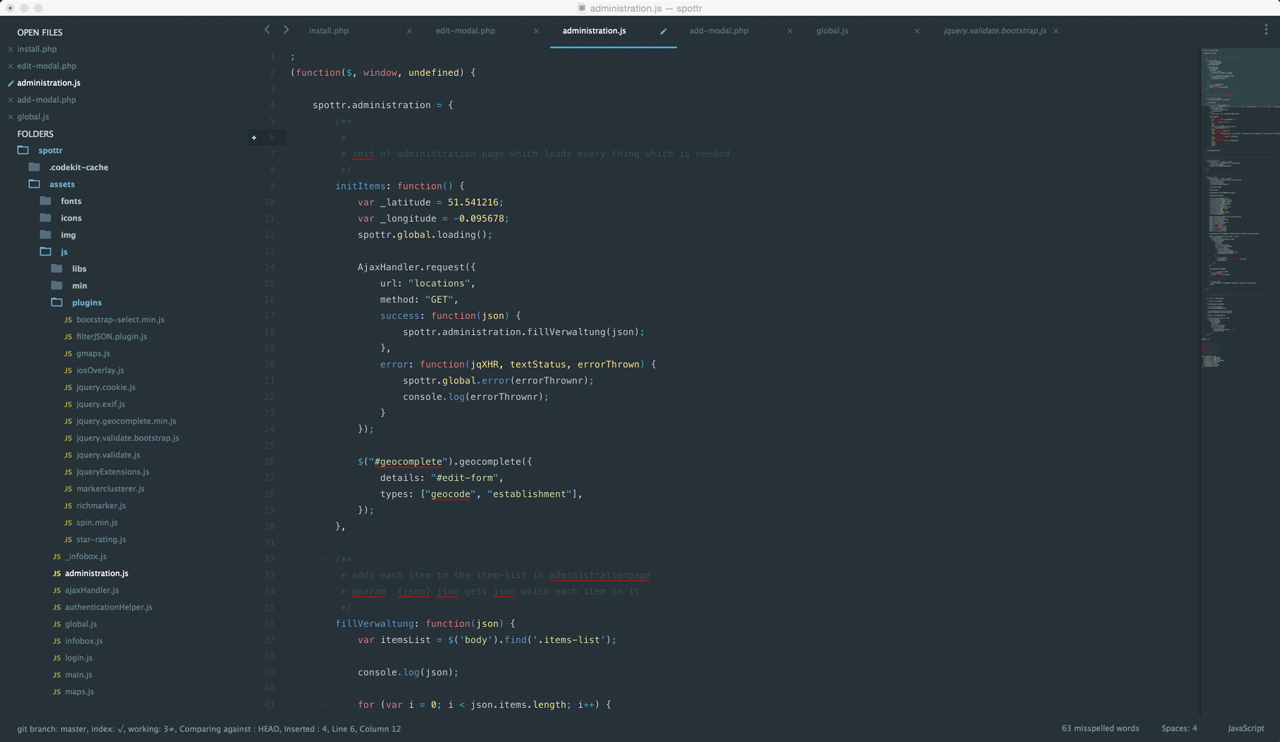Click the JS file icon next to main.js

tap(56, 674)
